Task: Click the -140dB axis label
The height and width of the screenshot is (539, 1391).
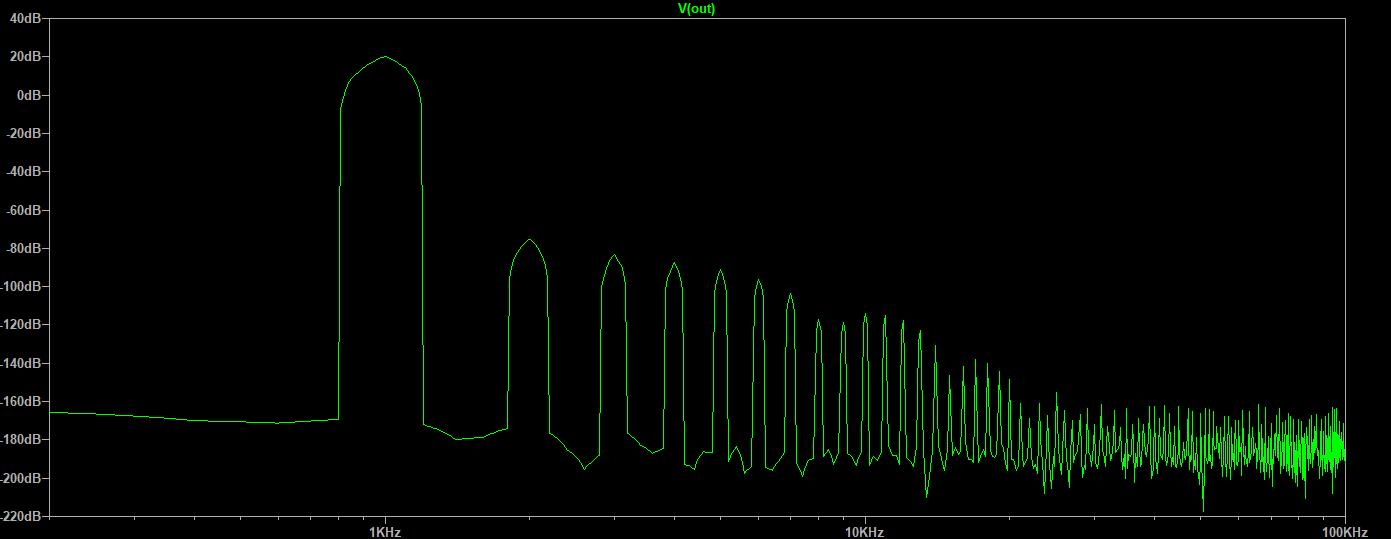Action: click(21, 363)
